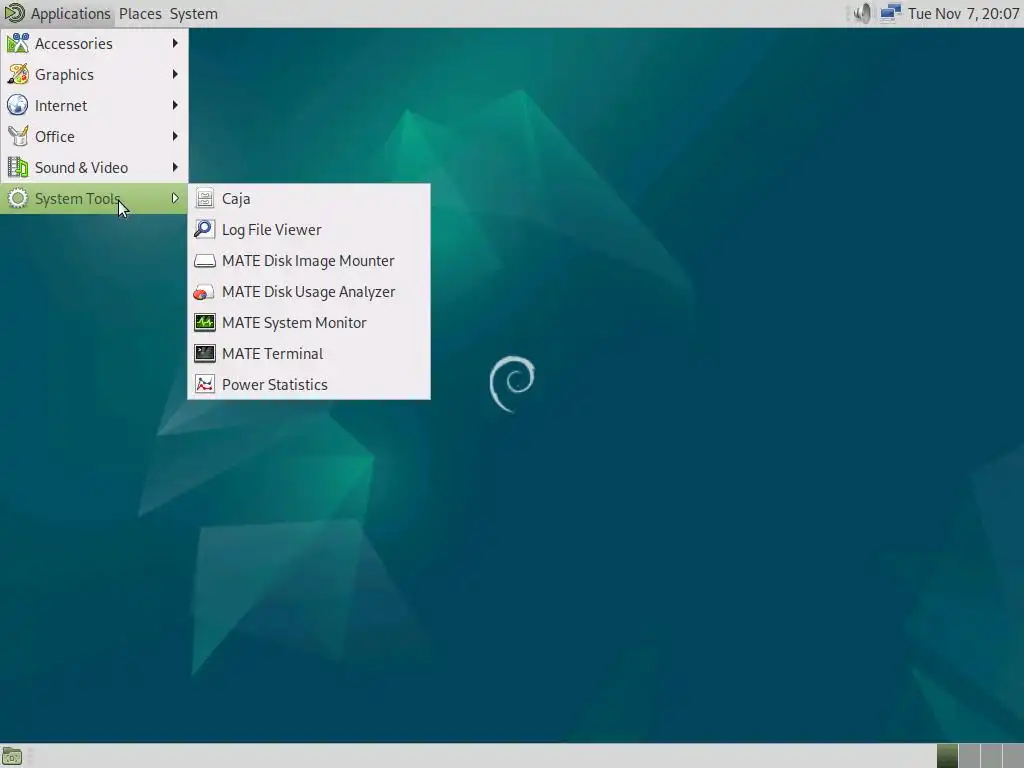
Task: Expand the Office submenu
Action: (94, 136)
